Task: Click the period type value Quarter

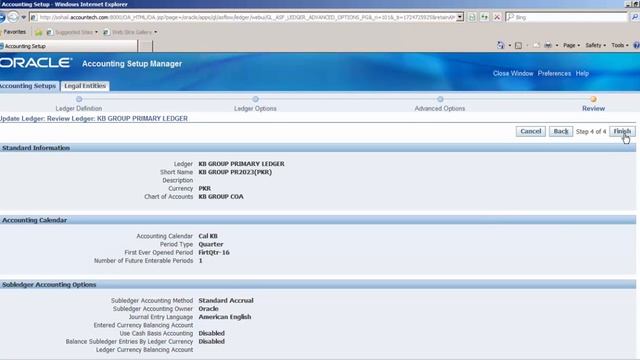Action: (x=211, y=244)
